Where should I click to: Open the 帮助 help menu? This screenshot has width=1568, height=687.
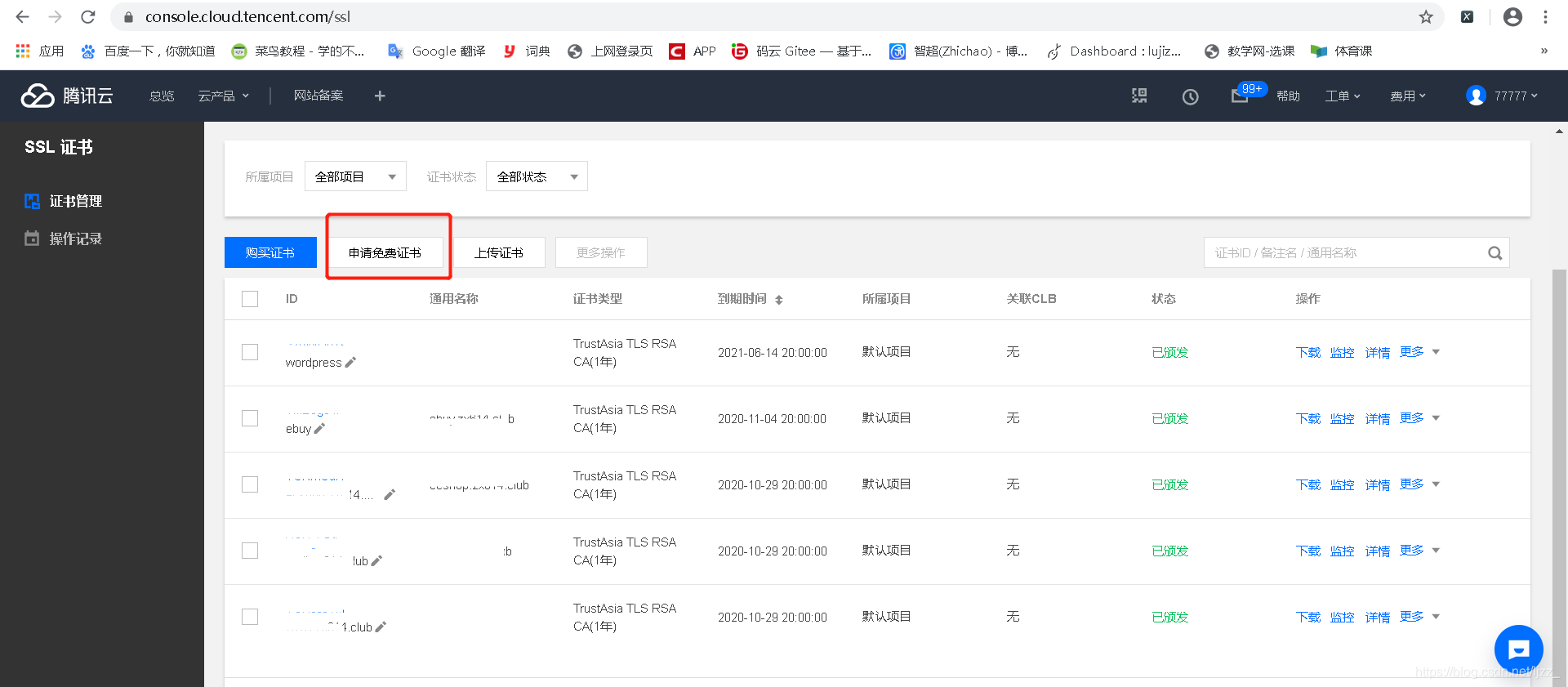1288,96
